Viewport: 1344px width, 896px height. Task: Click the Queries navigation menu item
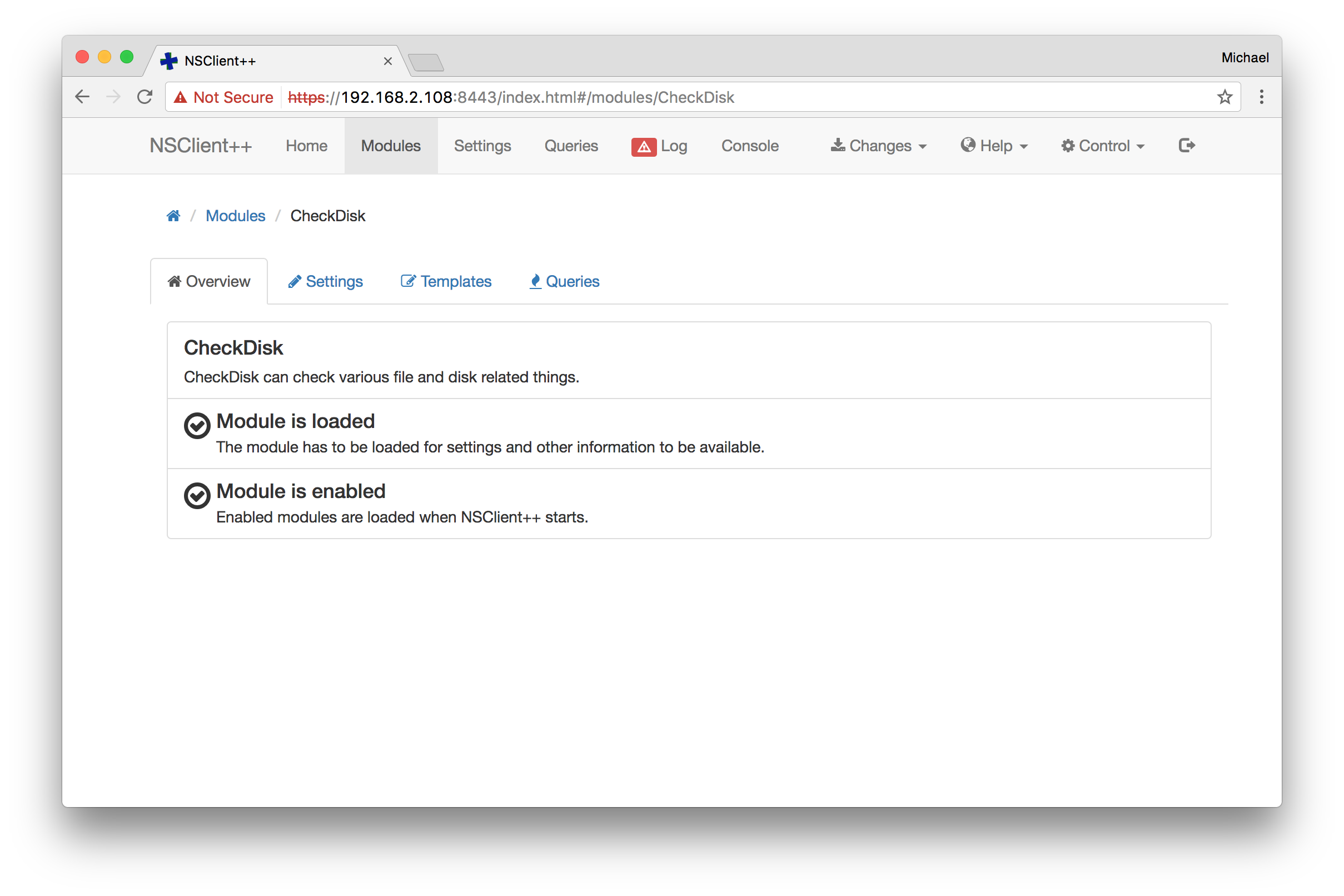tap(571, 146)
